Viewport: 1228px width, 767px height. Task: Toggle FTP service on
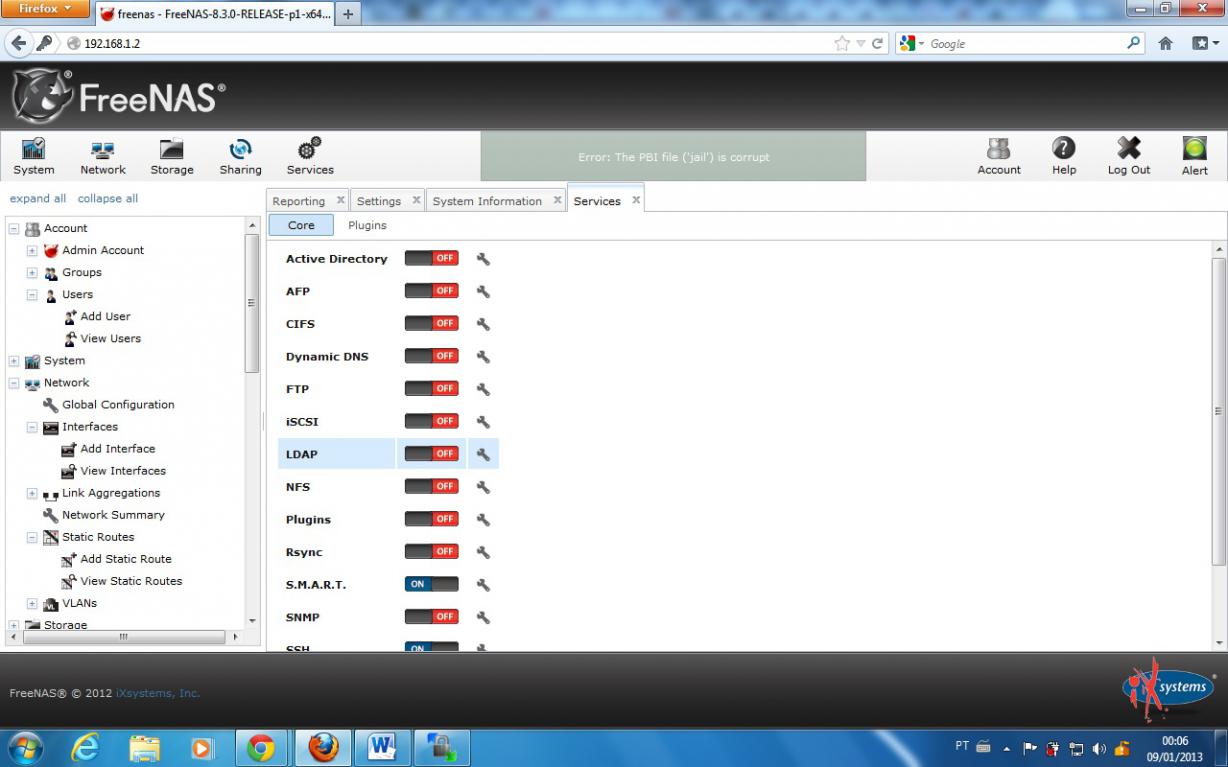pyautogui.click(x=431, y=388)
